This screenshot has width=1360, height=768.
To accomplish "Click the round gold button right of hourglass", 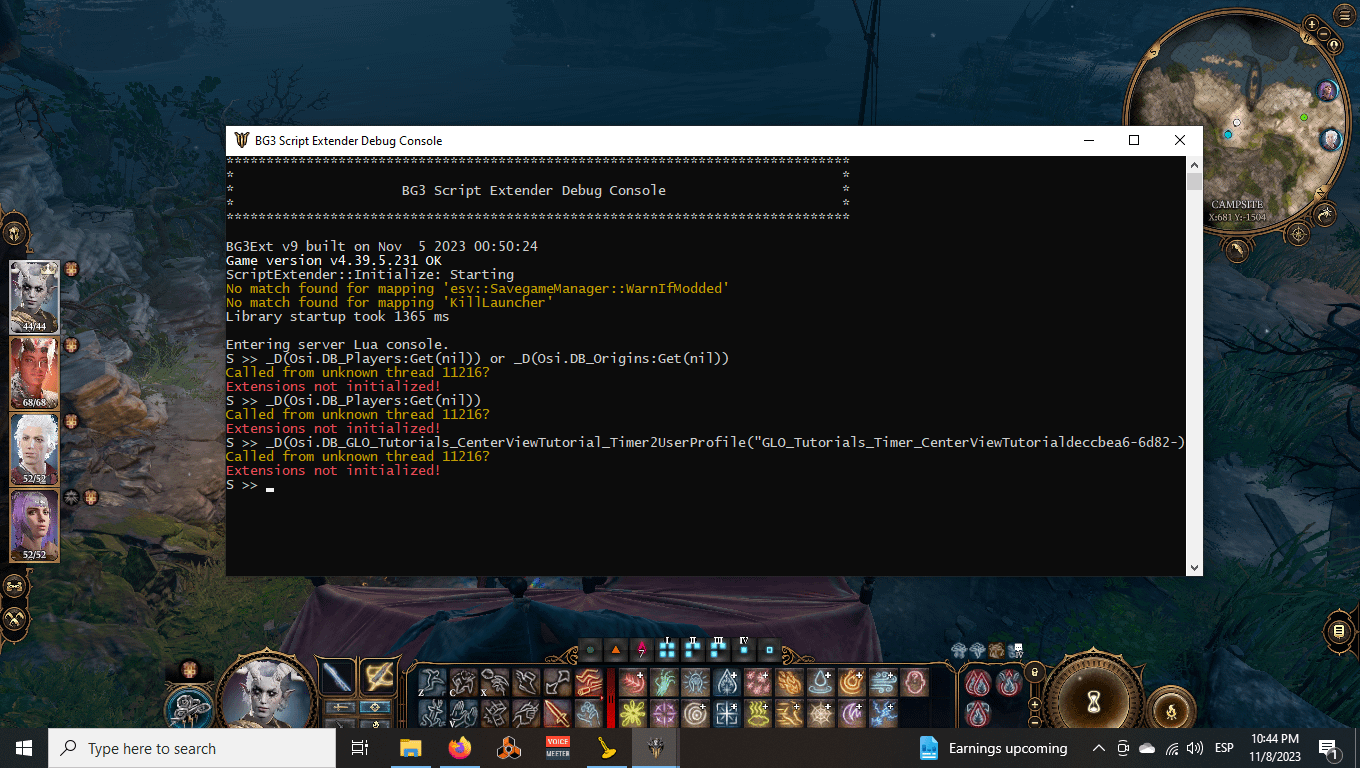I will click(x=1171, y=712).
